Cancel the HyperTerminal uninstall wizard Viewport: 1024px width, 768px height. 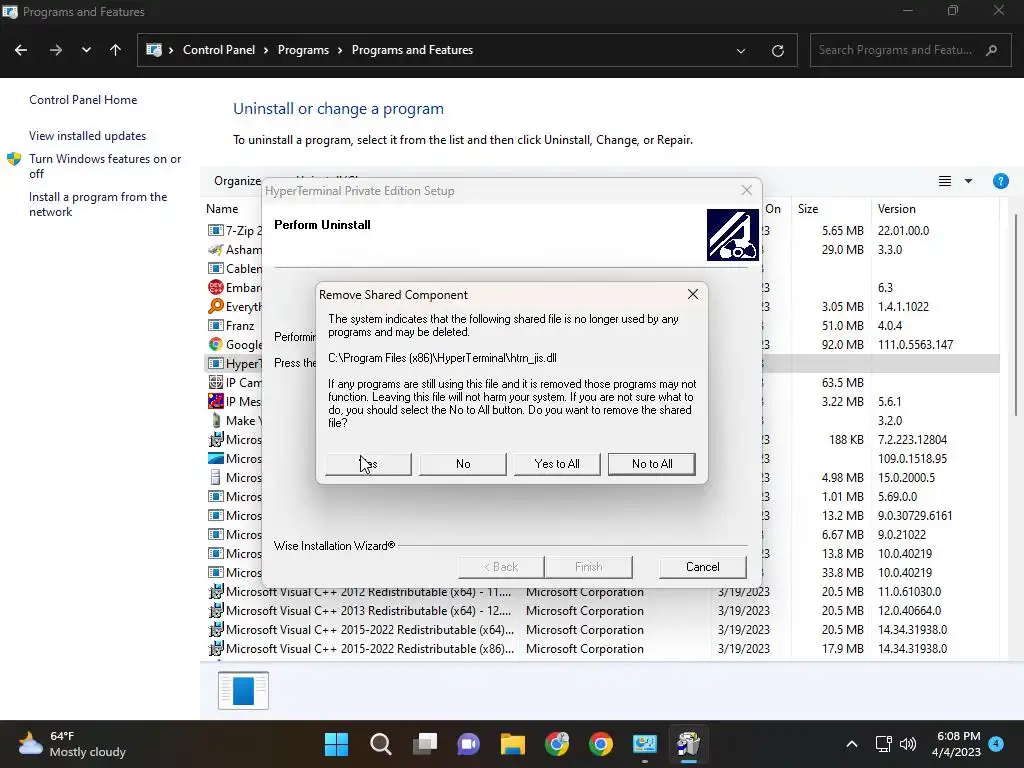(702, 567)
